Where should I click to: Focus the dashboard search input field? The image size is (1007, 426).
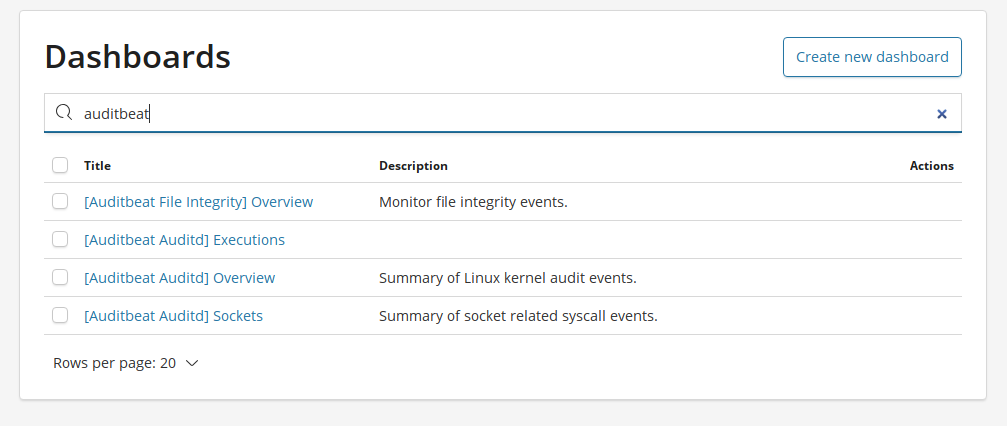[503, 113]
